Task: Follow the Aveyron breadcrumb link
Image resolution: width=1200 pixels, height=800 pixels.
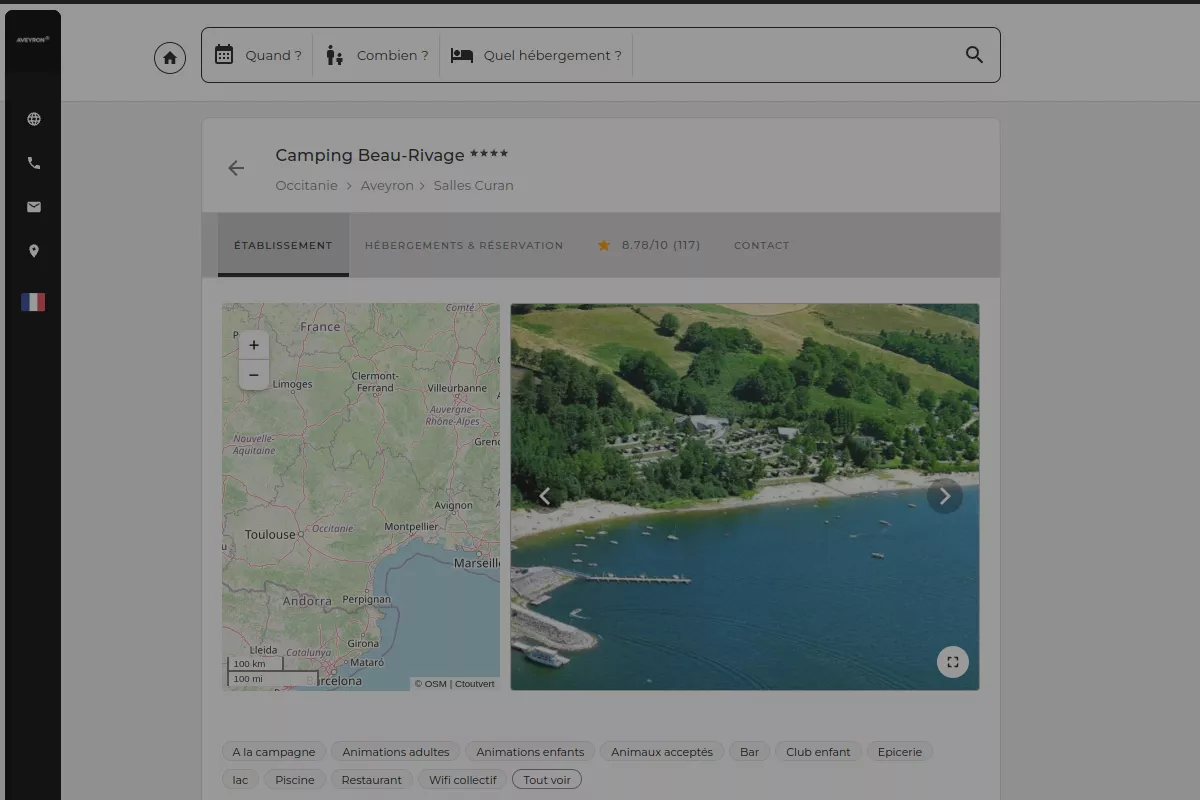Action: [x=387, y=185]
